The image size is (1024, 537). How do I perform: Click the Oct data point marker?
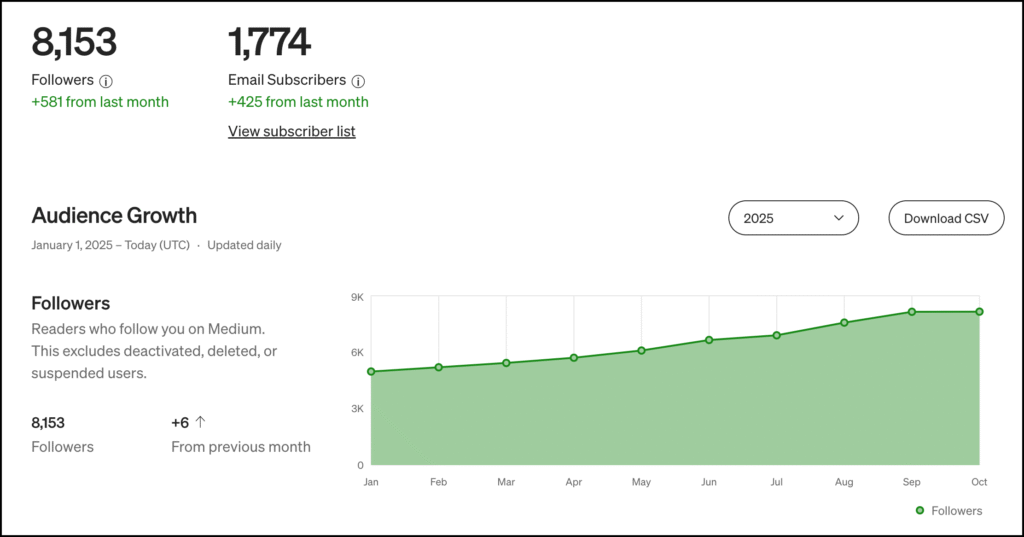pos(979,312)
